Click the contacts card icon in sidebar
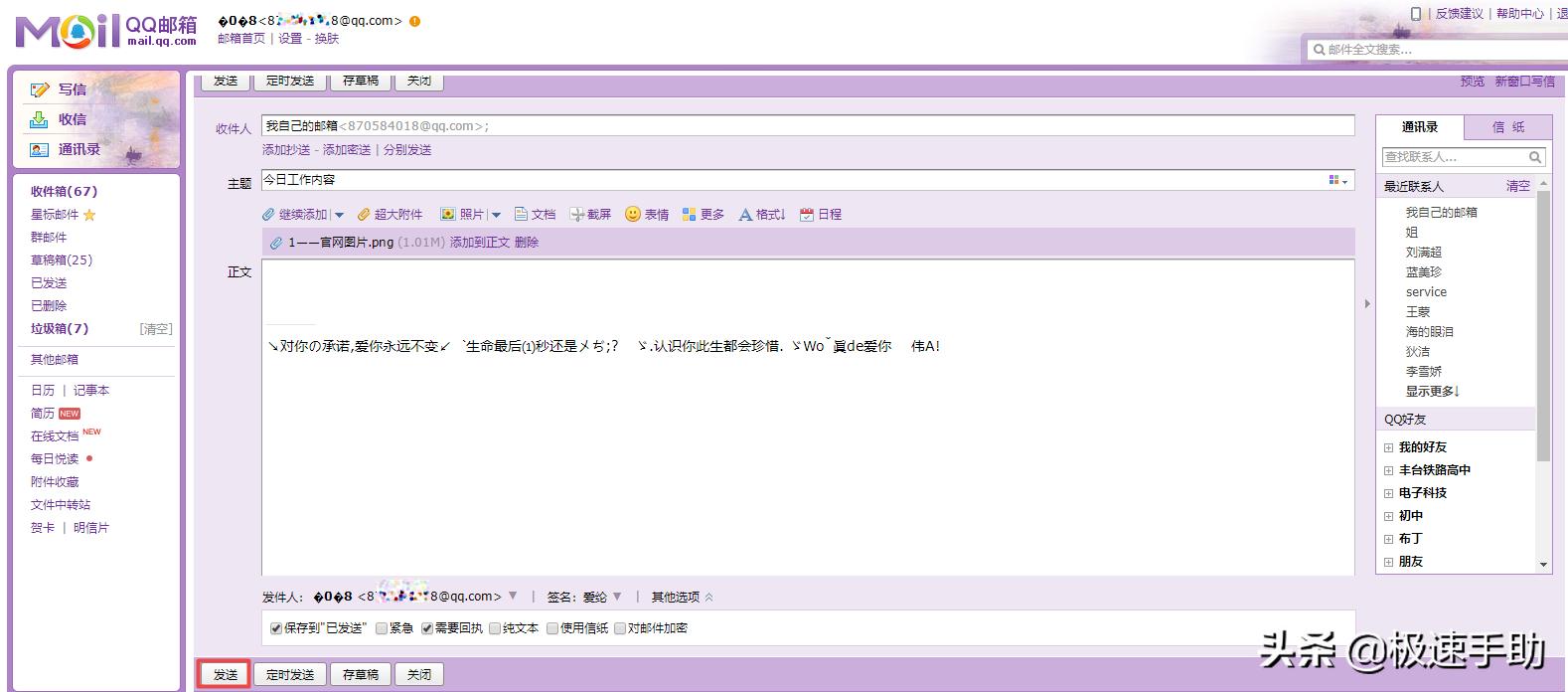Viewport: 1568px width, 692px height. (39, 149)
